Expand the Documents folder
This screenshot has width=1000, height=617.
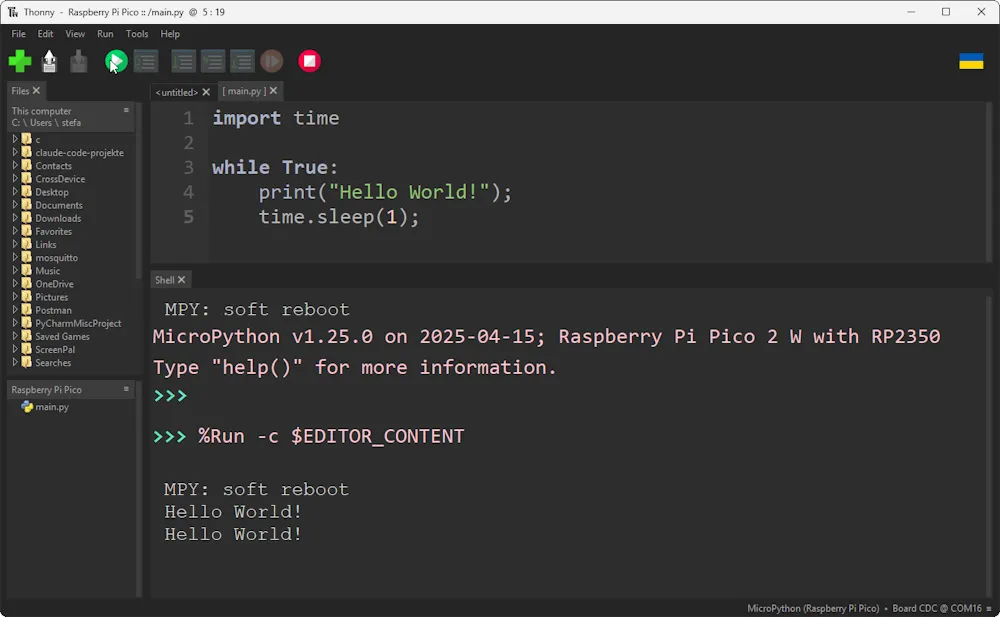(15, 204)
